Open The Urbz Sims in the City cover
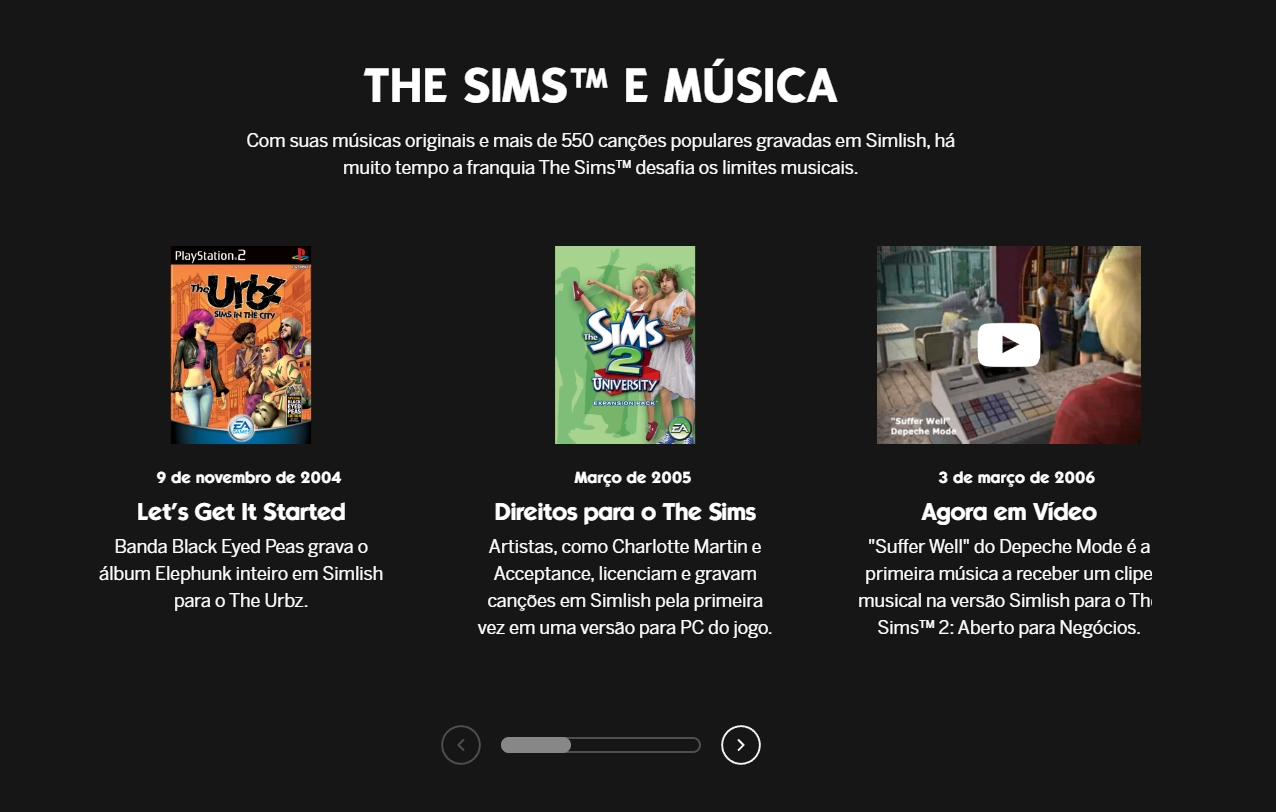The width and height of the screenshot is (1276, 812). 241,345
